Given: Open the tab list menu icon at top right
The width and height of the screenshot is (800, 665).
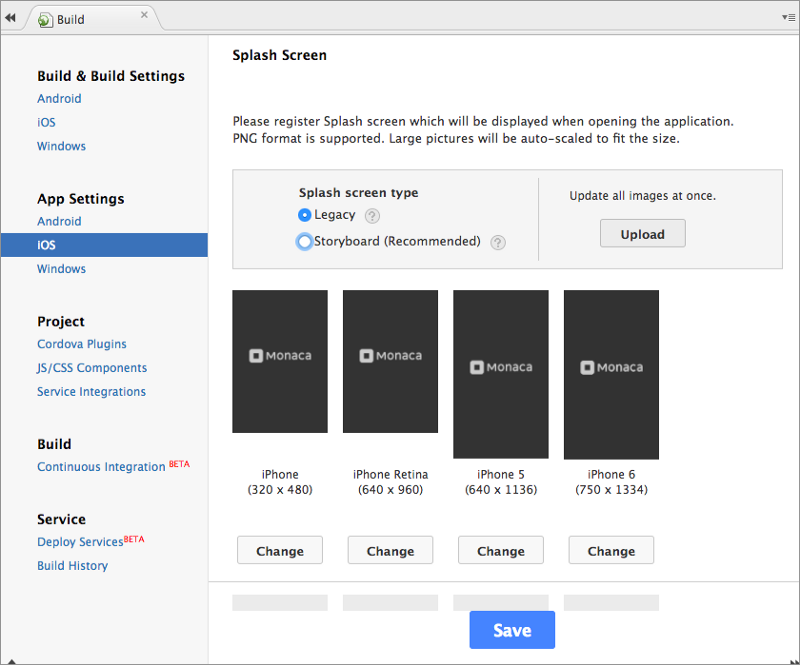Looking at the screenshot, I should [788, 17].
